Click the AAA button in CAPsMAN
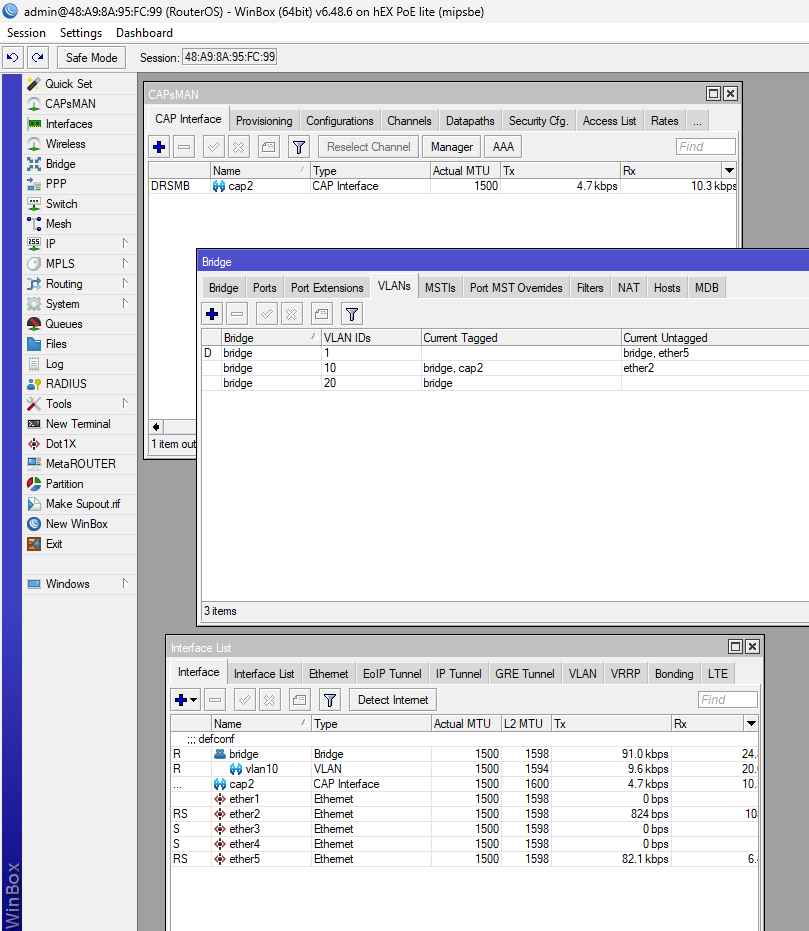809x931 pixels. (x=502, y=146)
